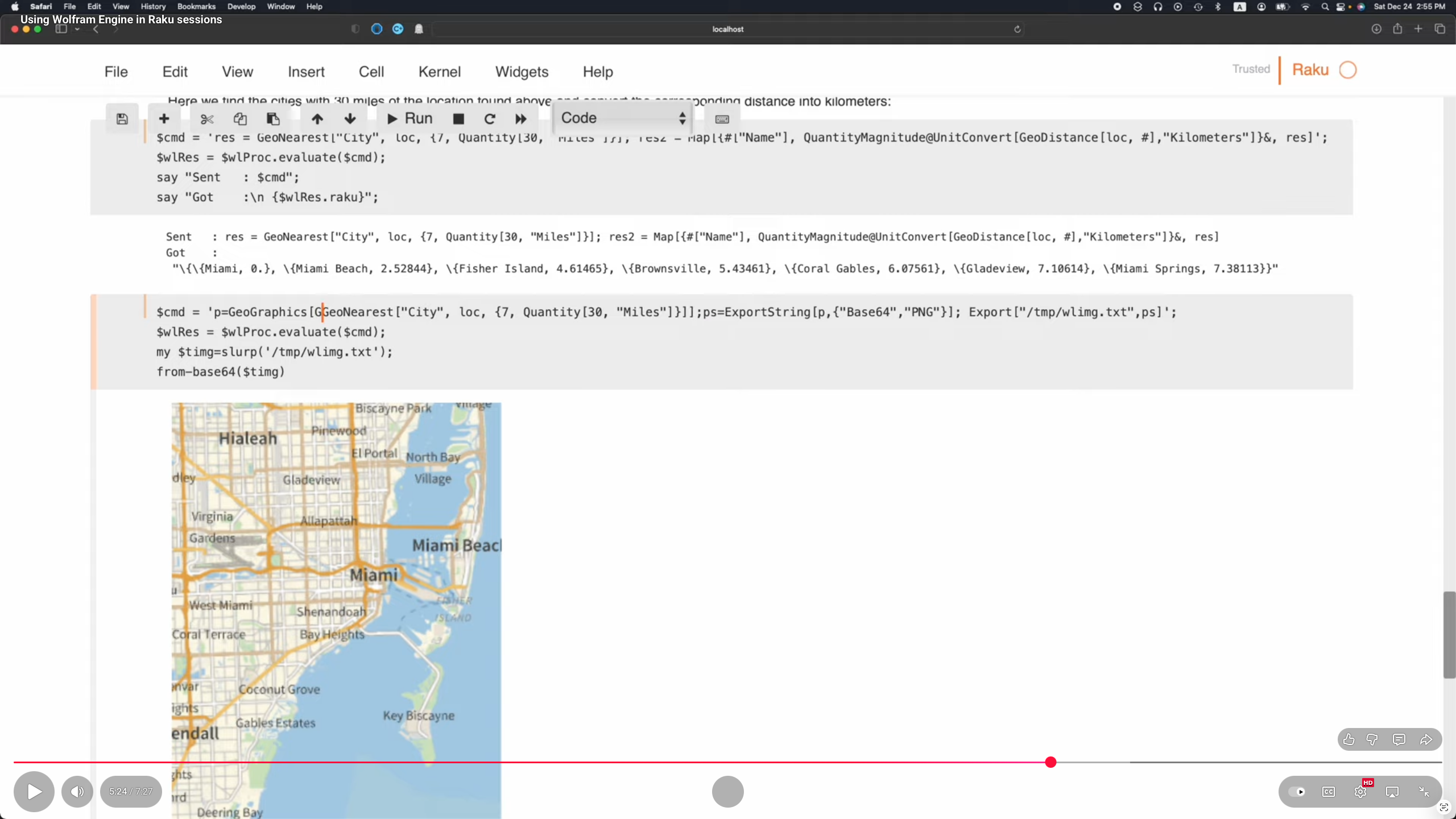Image resolution: width=1456 pixels, height=819 pixels.
Task: Interrupt the kernel with the stop icon
Action: 458,119
